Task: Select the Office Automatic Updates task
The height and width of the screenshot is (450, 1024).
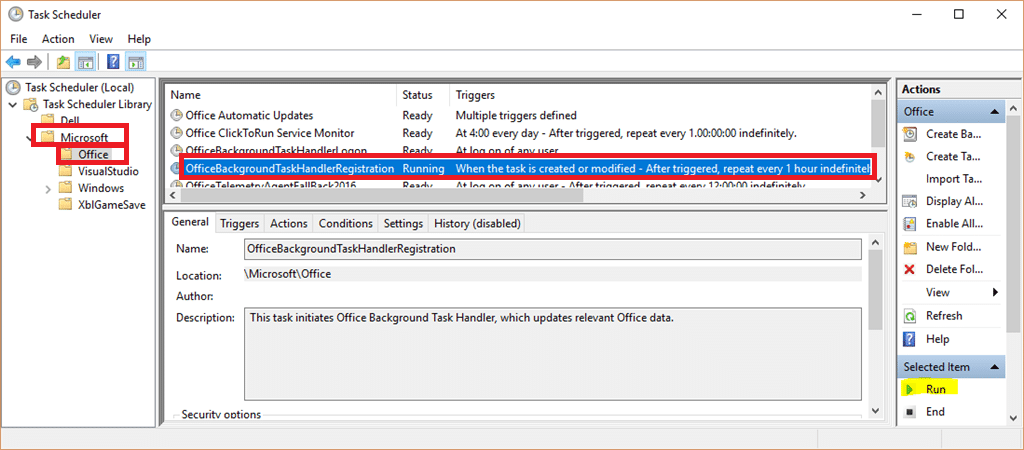Action: pos(249,115)
